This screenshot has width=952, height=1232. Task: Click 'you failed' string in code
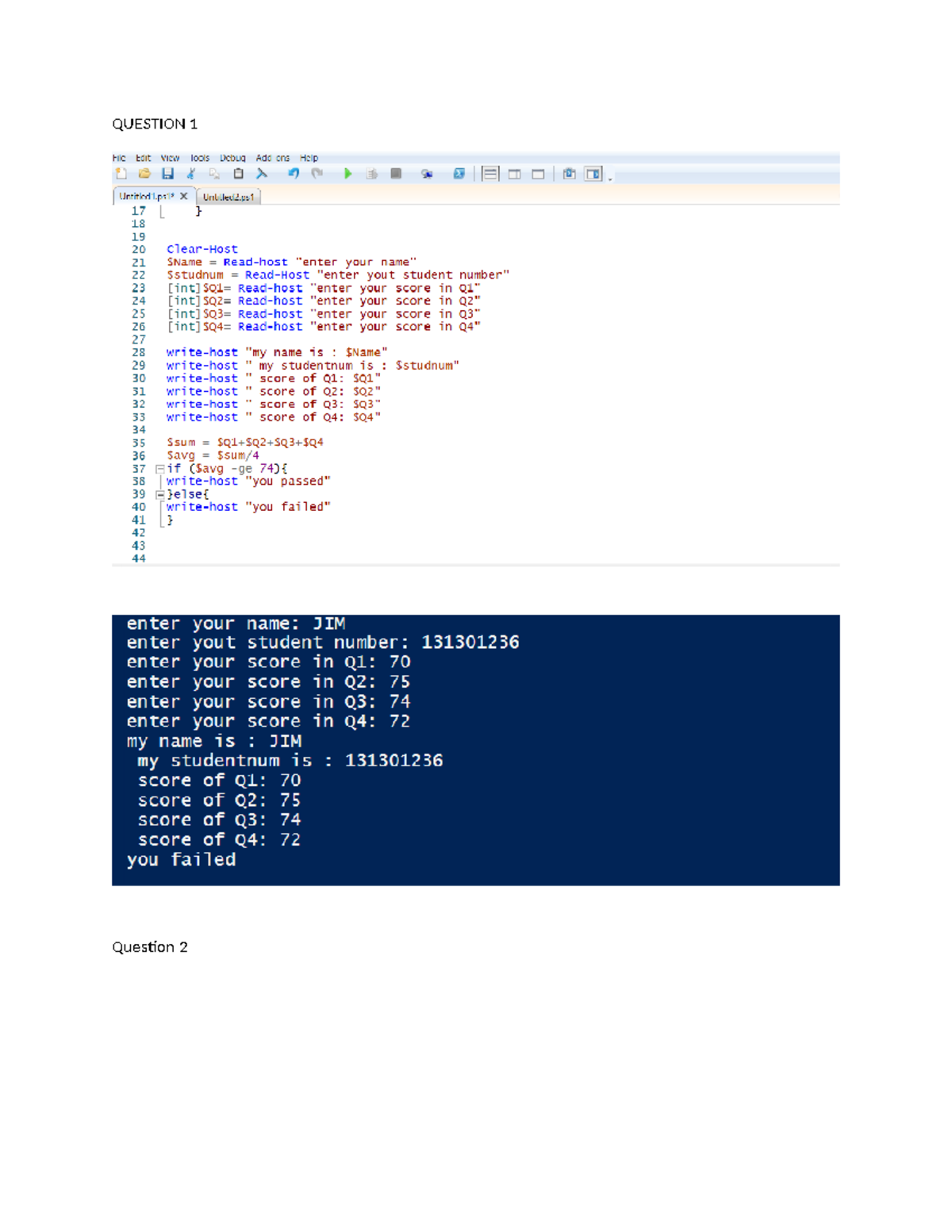click(288, 506)
